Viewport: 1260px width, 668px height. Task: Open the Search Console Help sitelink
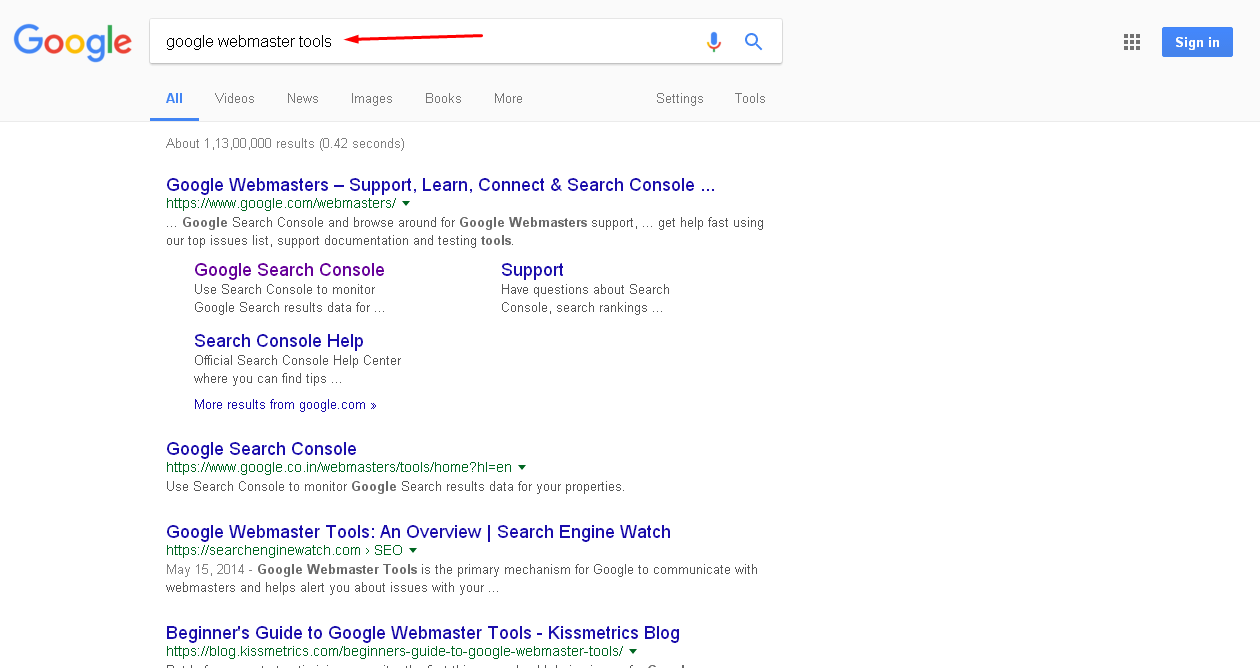(x=279, y=341)
